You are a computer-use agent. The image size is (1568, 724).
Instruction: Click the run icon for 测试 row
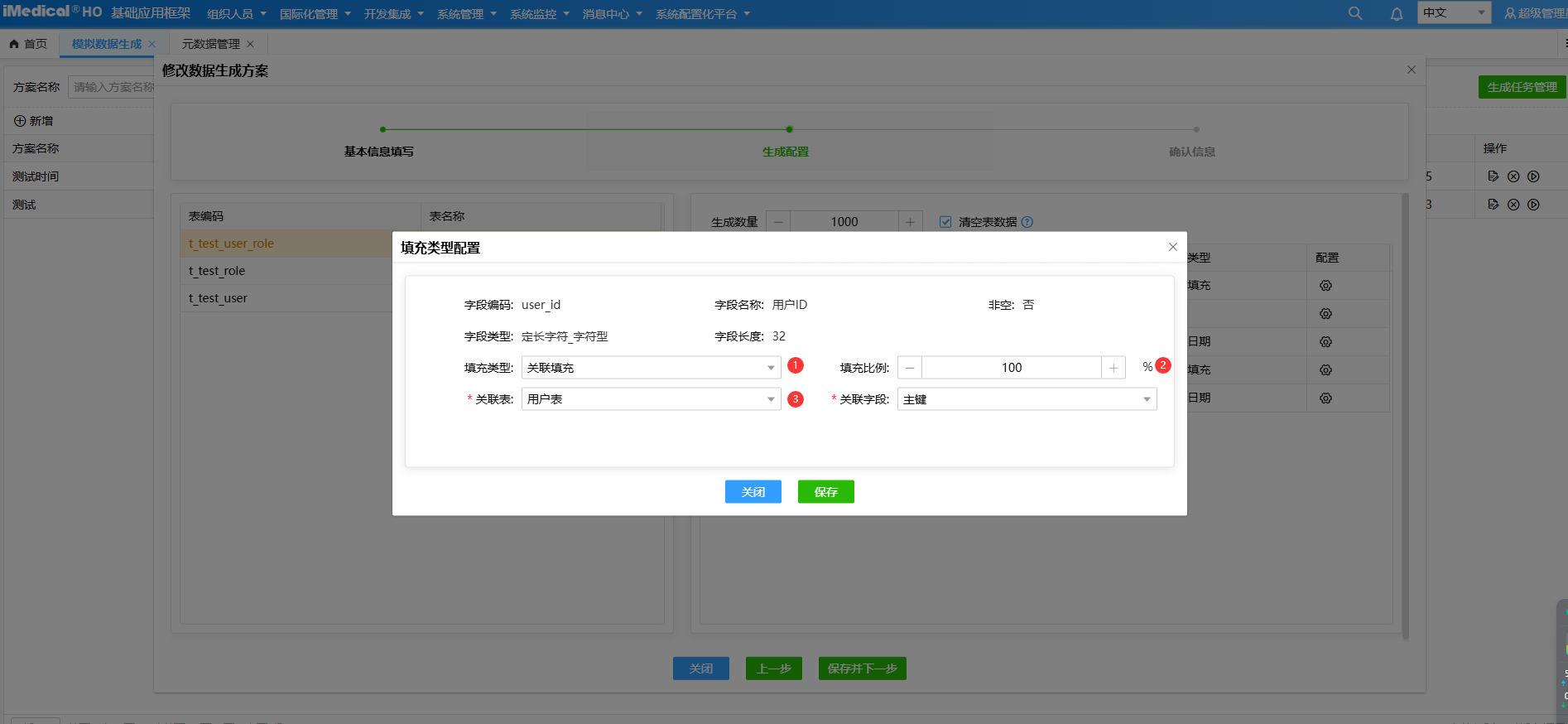tap(1533, 205)
